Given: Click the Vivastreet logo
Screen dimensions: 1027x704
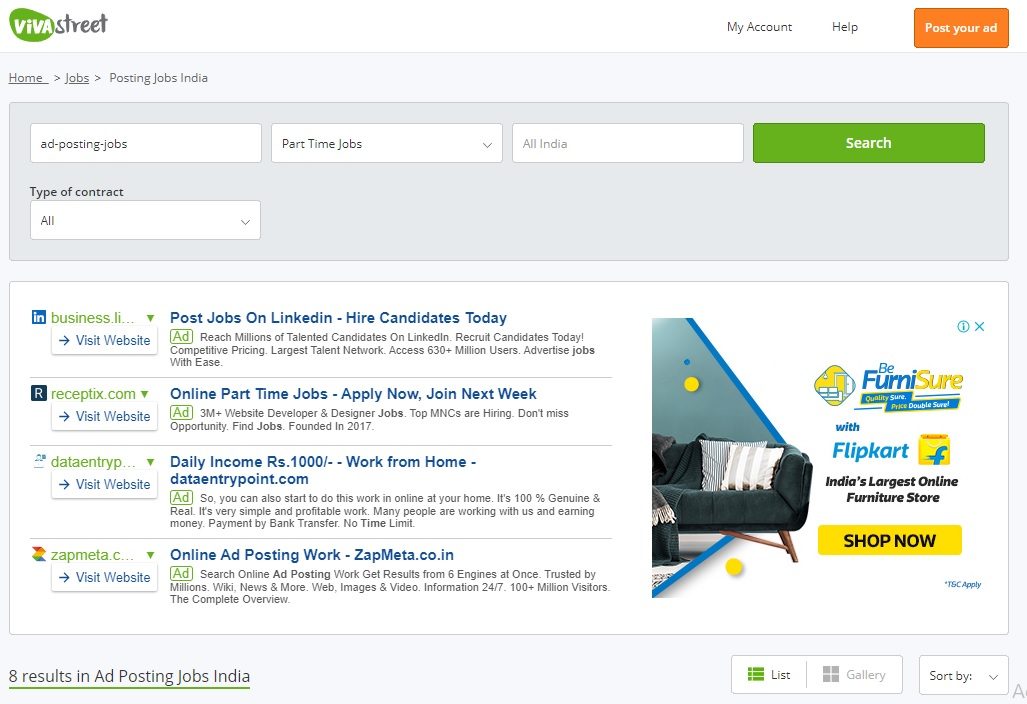Looking at the screenshot, I should [x=58, y=25].
